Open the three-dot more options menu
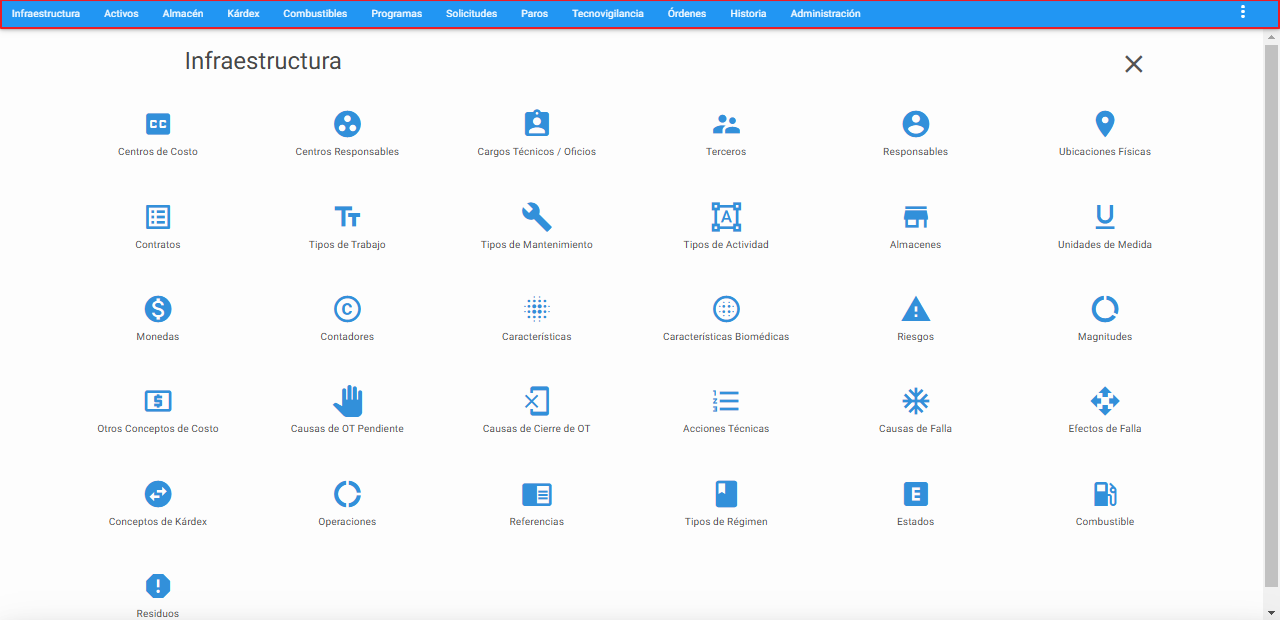The height and width of the screenshot is (620, 1280). click(1243, 12)
